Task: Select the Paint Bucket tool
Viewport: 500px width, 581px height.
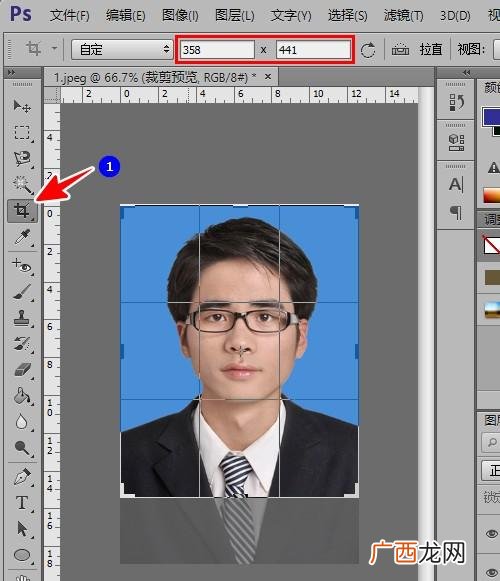Action: click(22, 396)
